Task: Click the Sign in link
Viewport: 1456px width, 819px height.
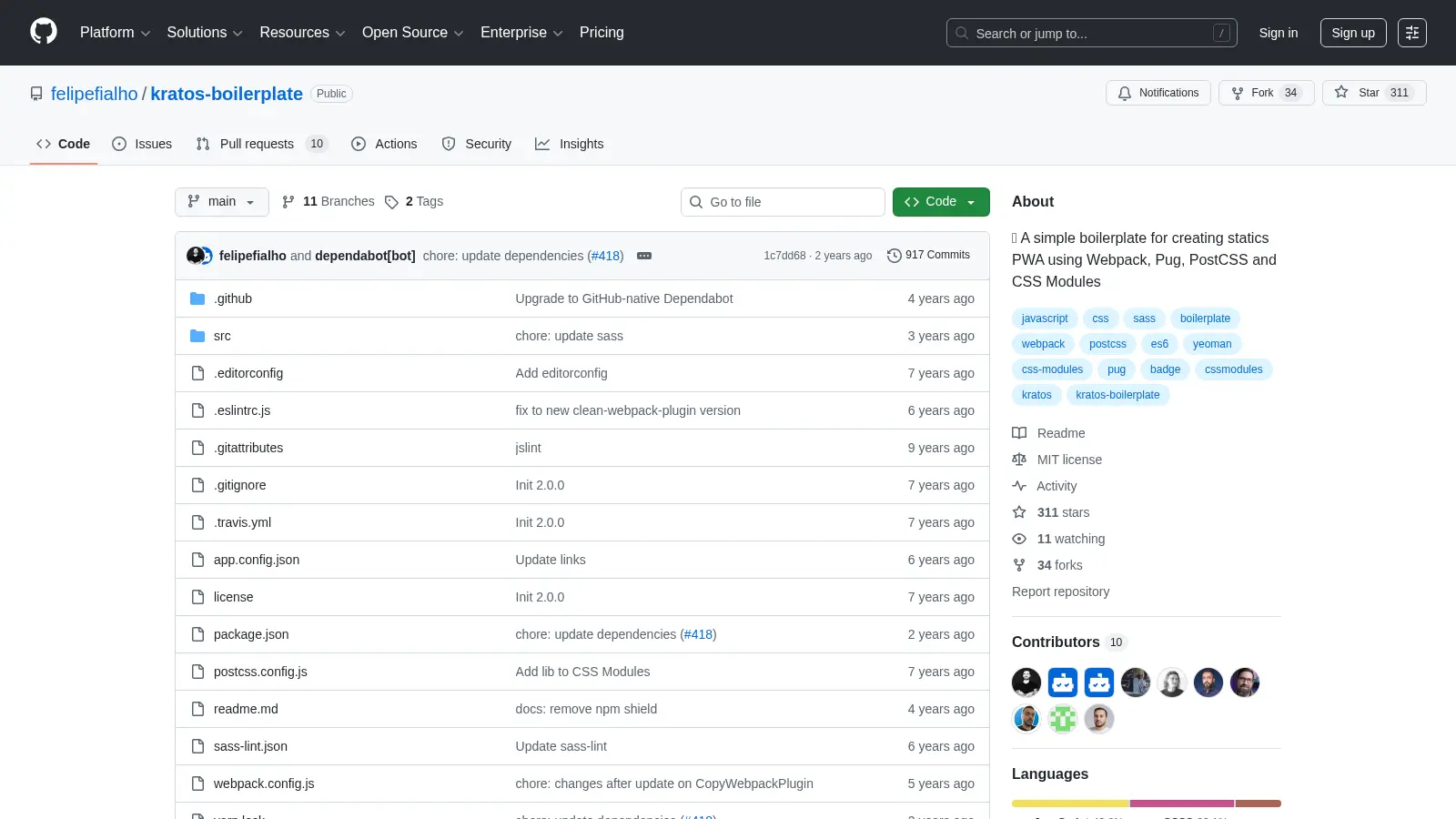Action: (1279, 33)
